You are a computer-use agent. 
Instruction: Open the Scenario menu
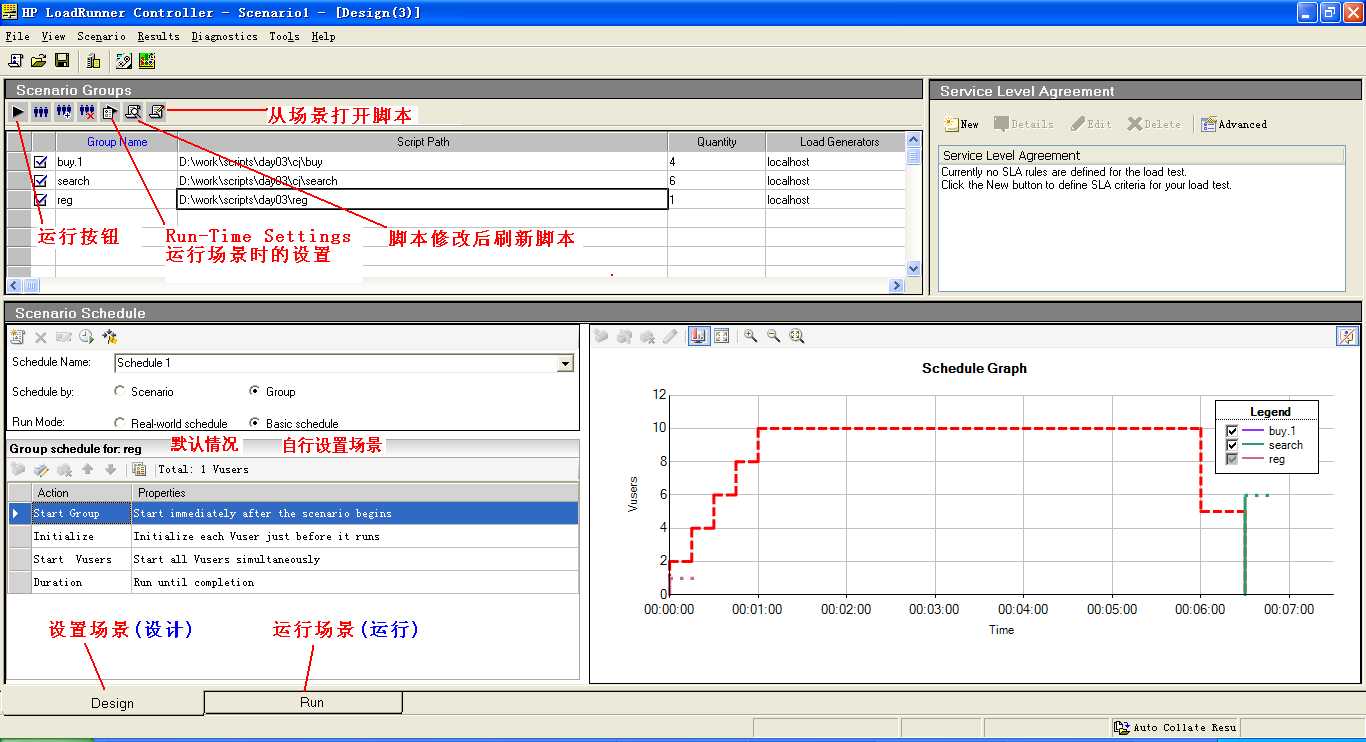pyautogui.click(x=101, y=36)
